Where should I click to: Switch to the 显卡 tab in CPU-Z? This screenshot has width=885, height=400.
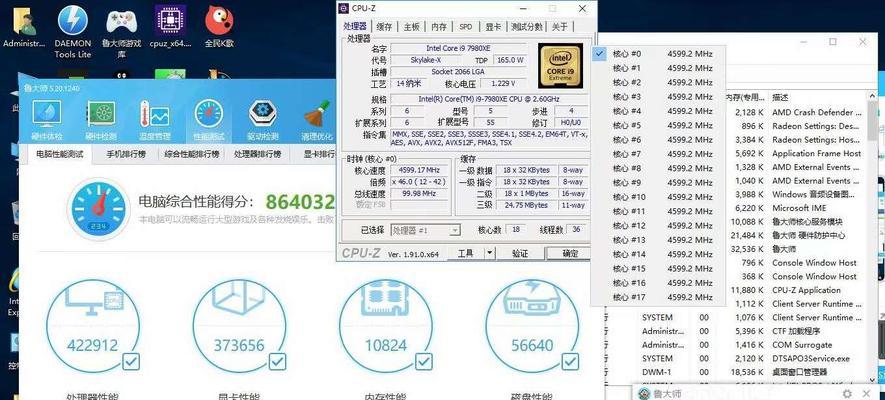[x=493, y=27]
